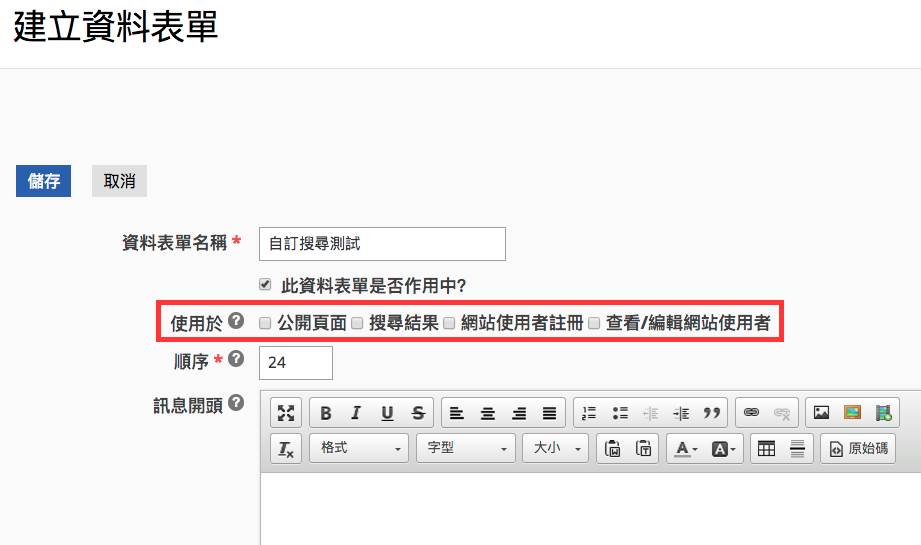The image size is (921, 545).
Task: Insert image icon in toolbar
Action: (821, 413)
